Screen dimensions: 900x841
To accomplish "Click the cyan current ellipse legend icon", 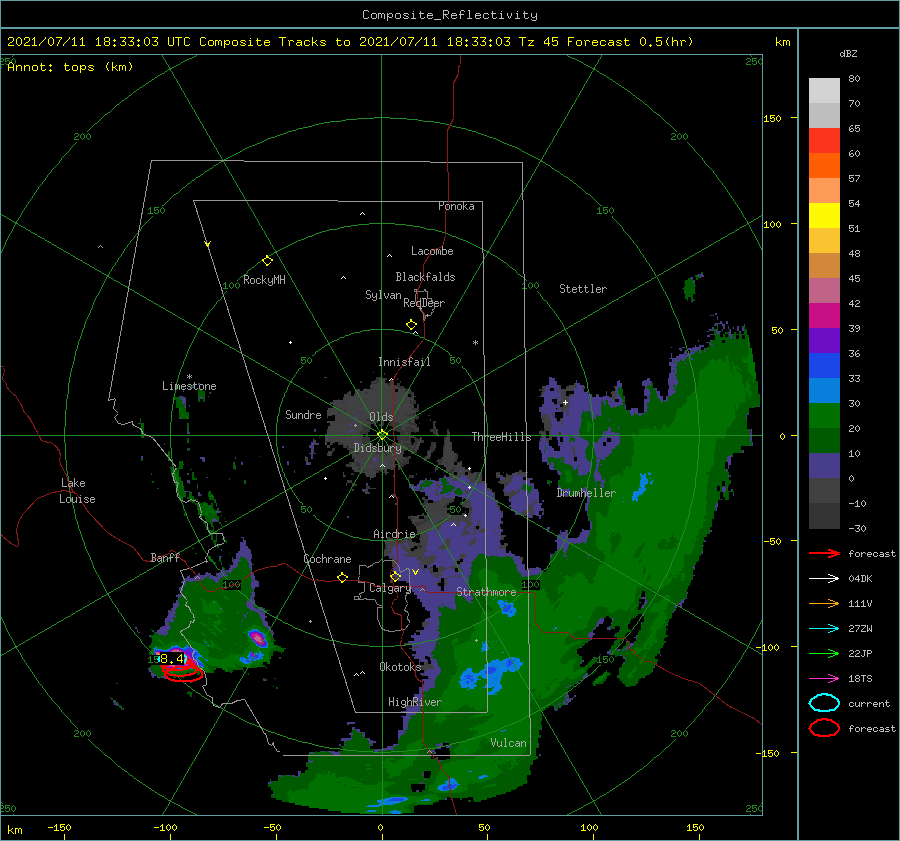I will (824, 703).
